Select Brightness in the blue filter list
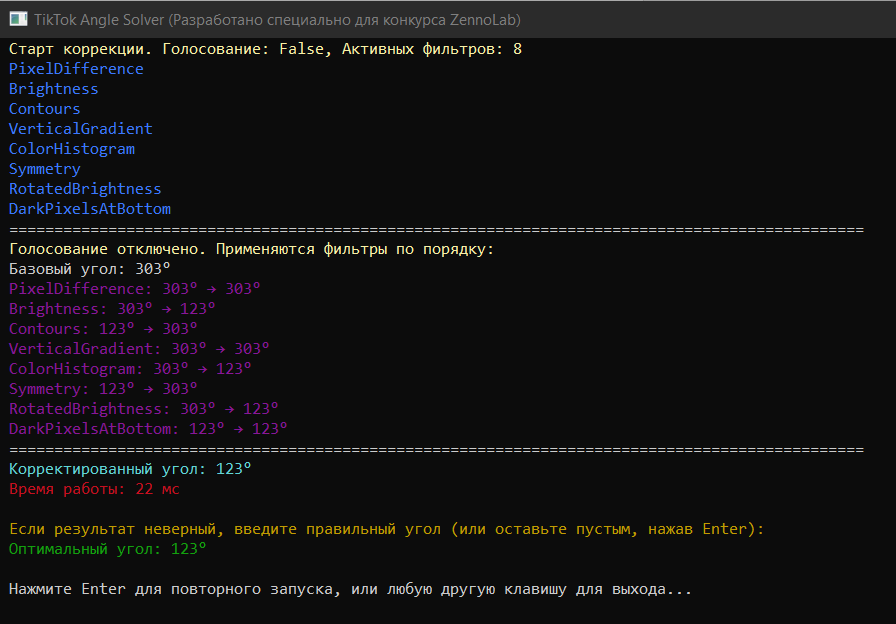Viewport: 896px width, 624px height. coord(54,89)
